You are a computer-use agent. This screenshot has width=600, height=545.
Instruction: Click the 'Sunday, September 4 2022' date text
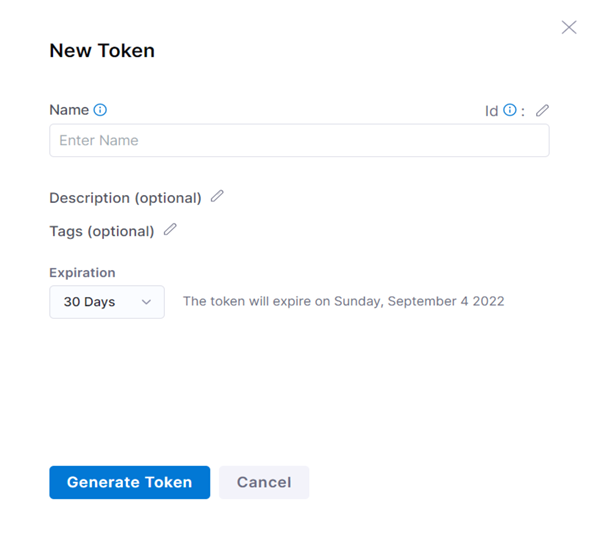click(x=419, y=301)
